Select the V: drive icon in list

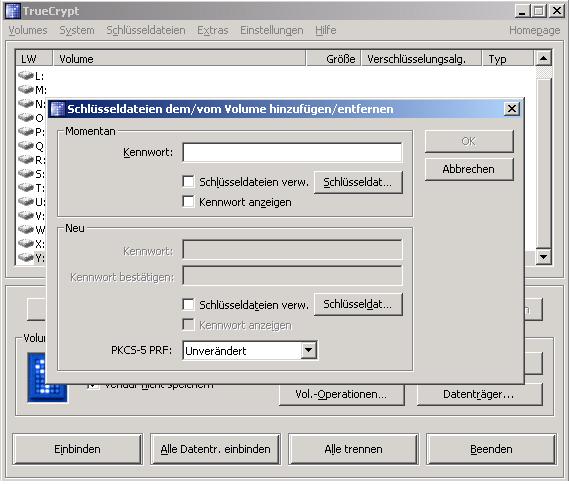click(26, 215)
